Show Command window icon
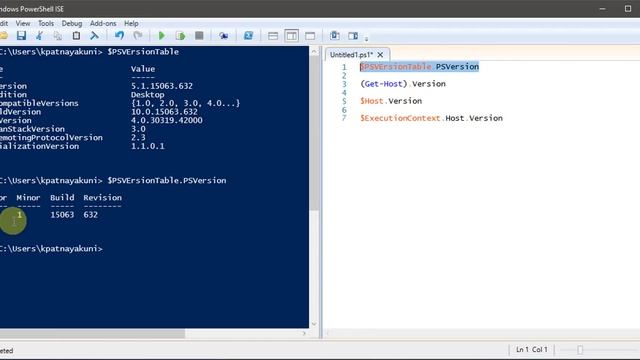 (x=335, y=36)
